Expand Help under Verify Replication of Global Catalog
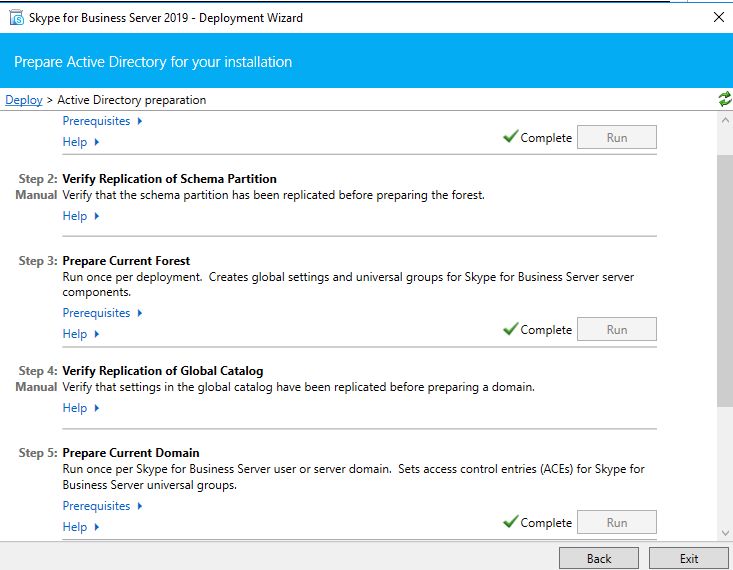733x570 pixels. 81,408
